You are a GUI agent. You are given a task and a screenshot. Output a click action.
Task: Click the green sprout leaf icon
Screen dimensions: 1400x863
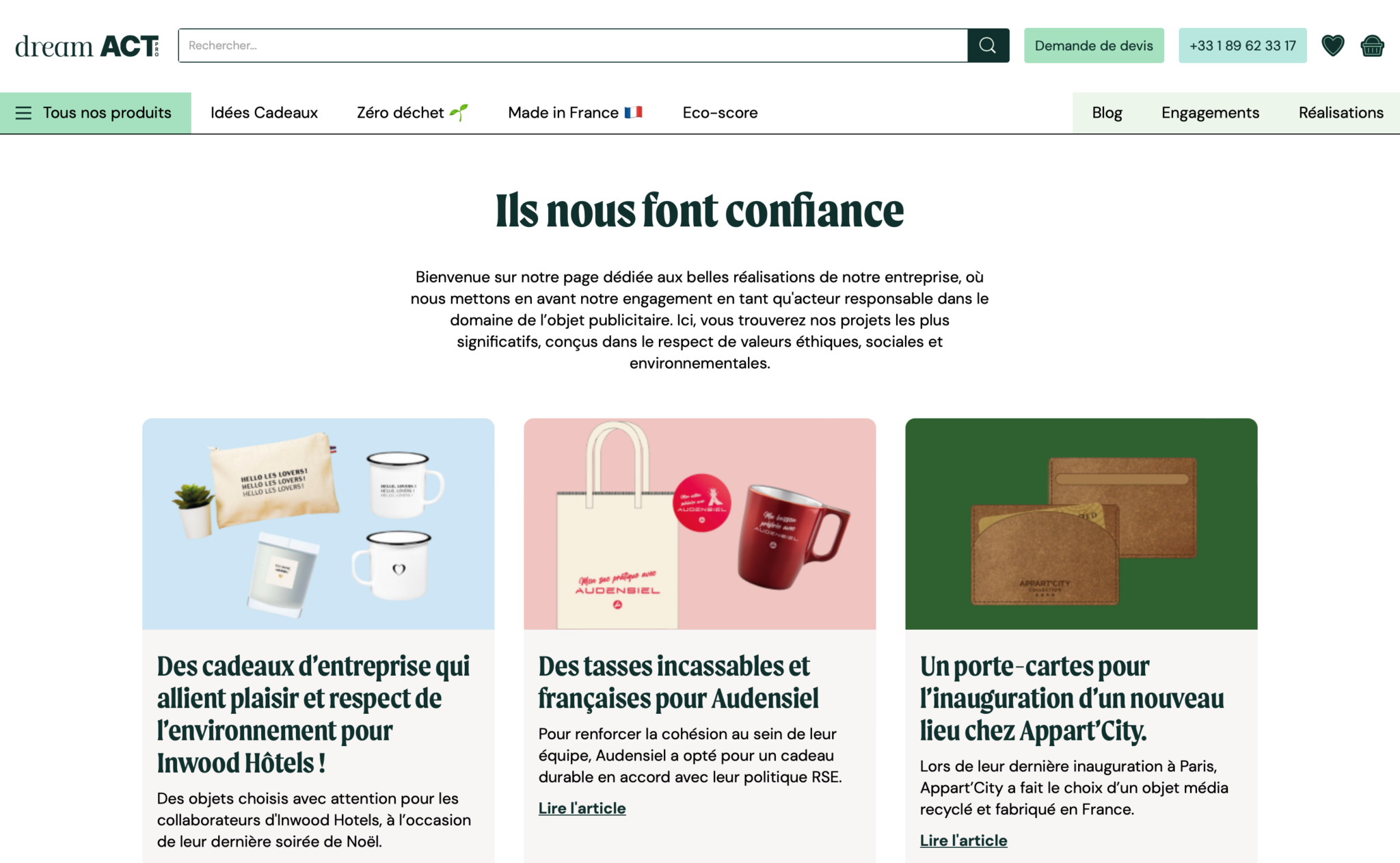click(x=459, y=111)
